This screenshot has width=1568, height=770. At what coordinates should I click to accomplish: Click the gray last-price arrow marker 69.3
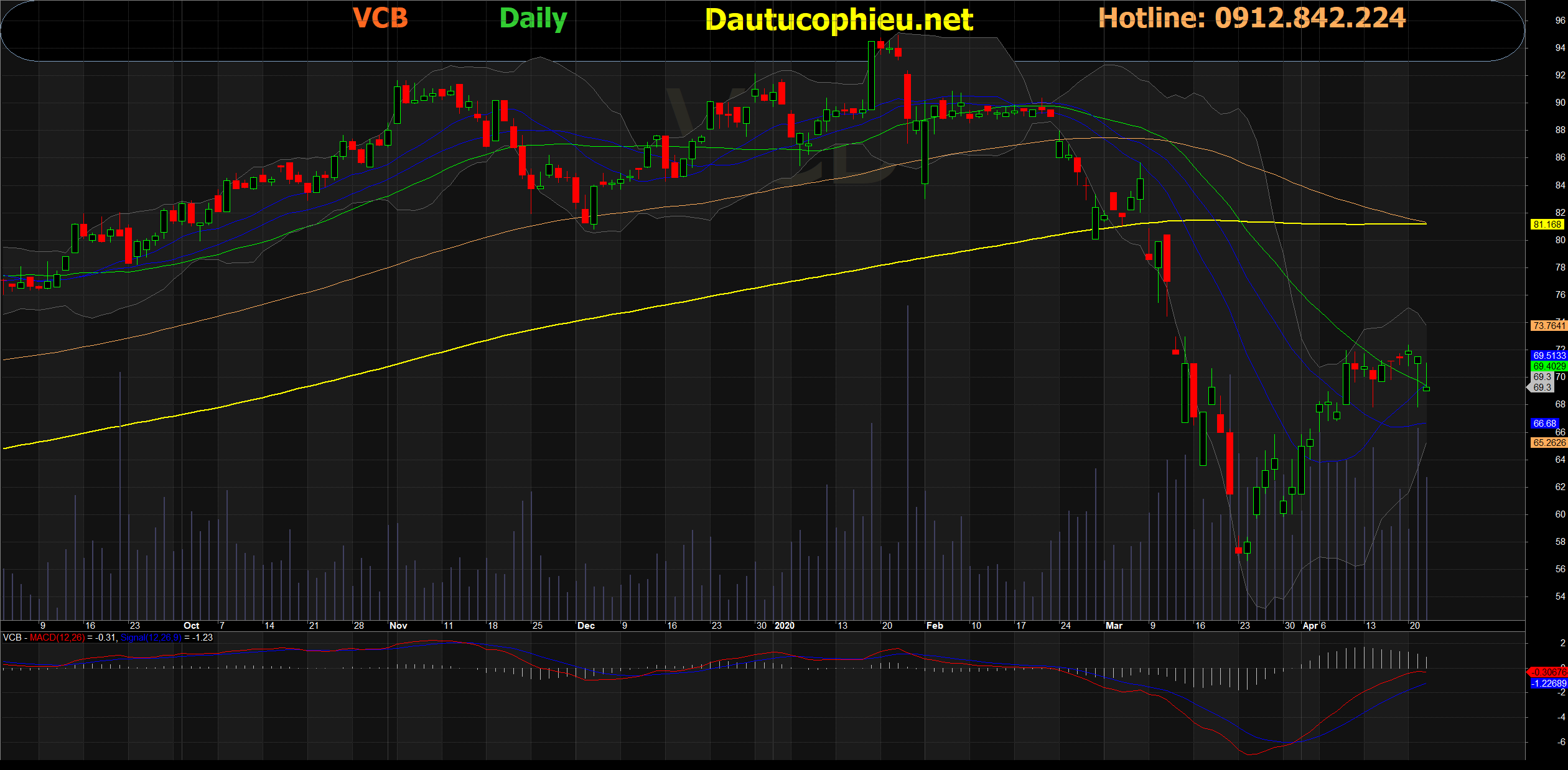pyautogui.click(x=1541, y=387)
